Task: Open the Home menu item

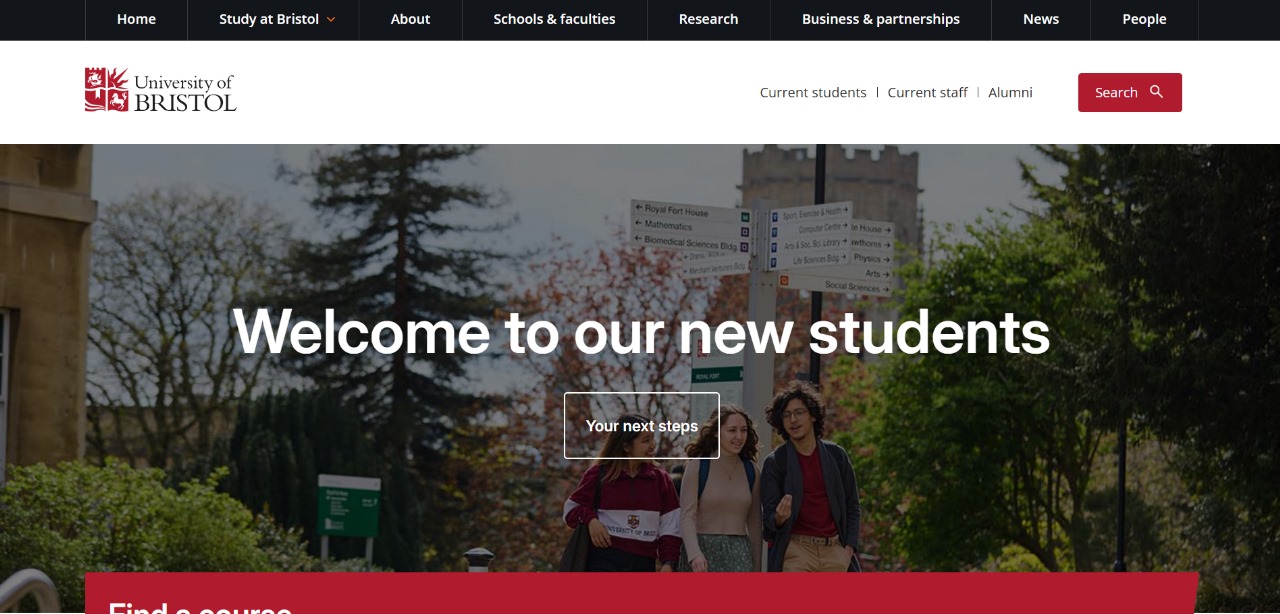Action: 136,19
